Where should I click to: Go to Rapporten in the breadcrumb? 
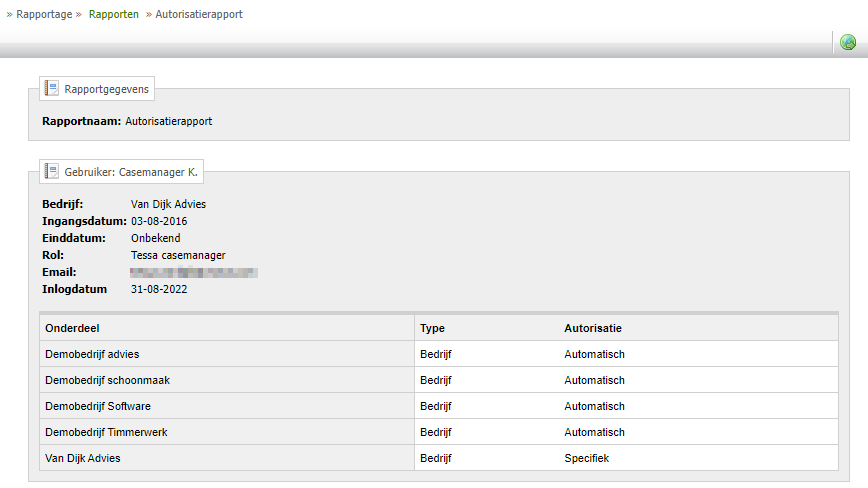point(113,15)
